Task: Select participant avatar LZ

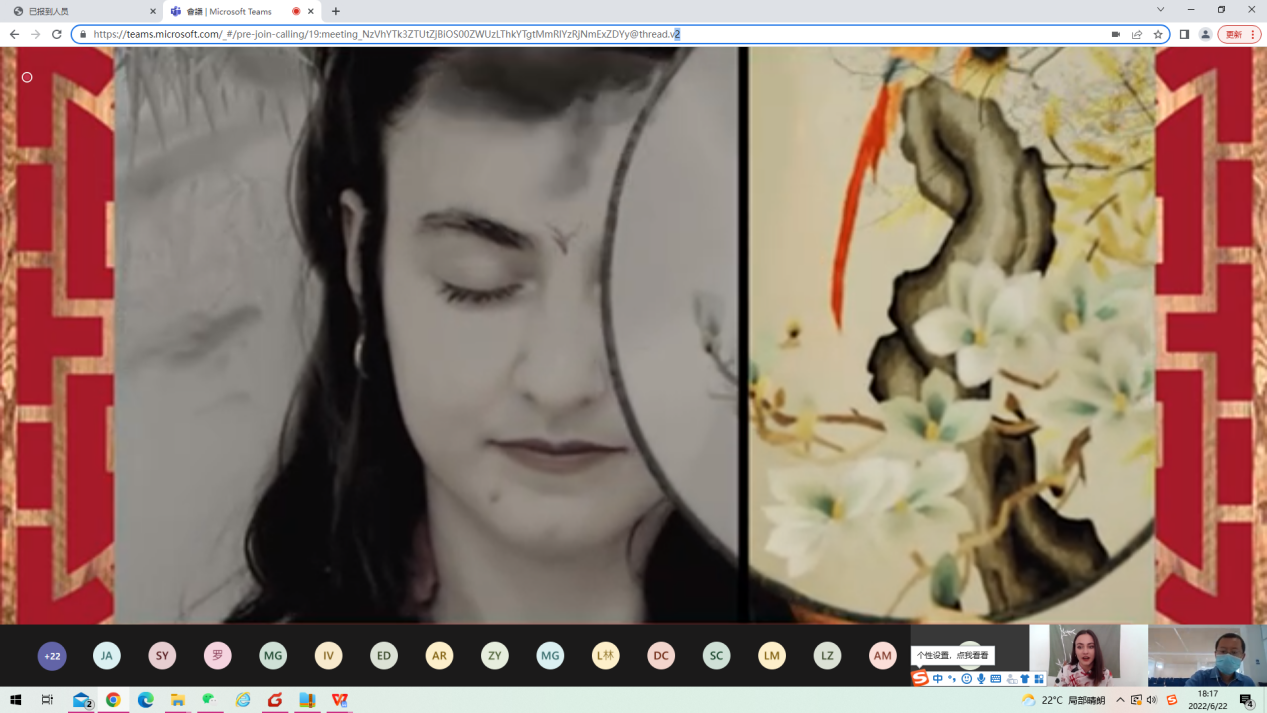Action: pyautogui.click(x=827, y=656)
